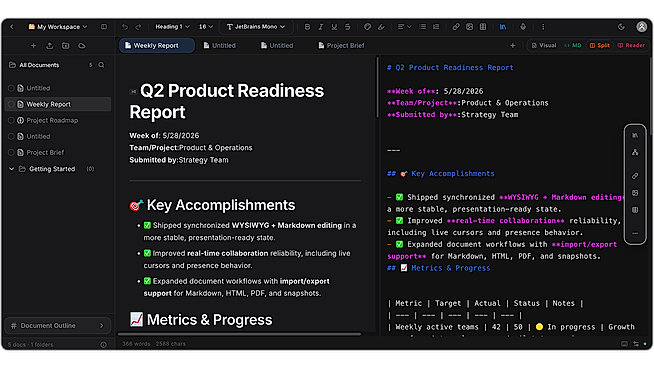
Task: Insert an image from the top toolbar
Action: 469,27
